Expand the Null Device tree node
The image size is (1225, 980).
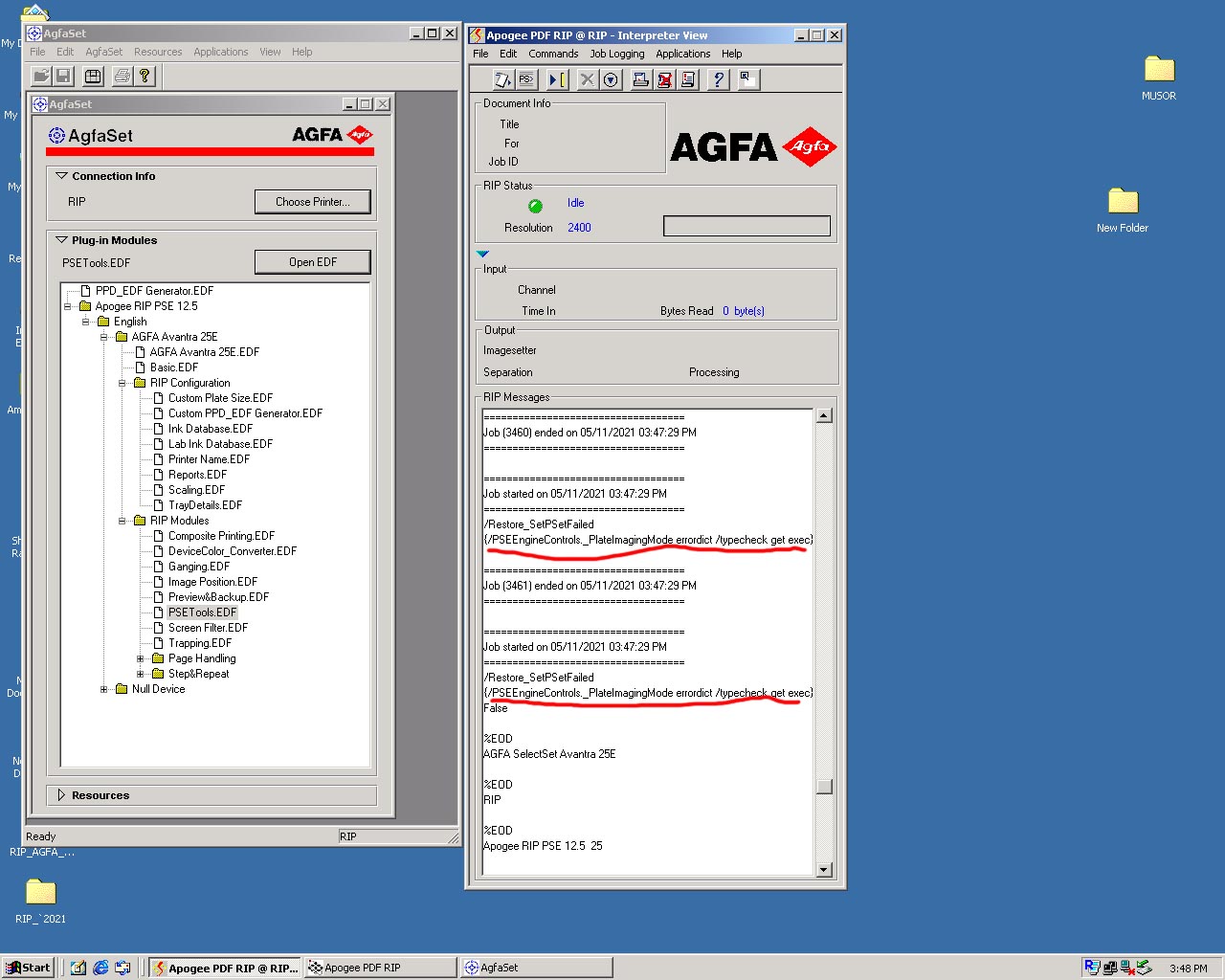pos(104,689)
